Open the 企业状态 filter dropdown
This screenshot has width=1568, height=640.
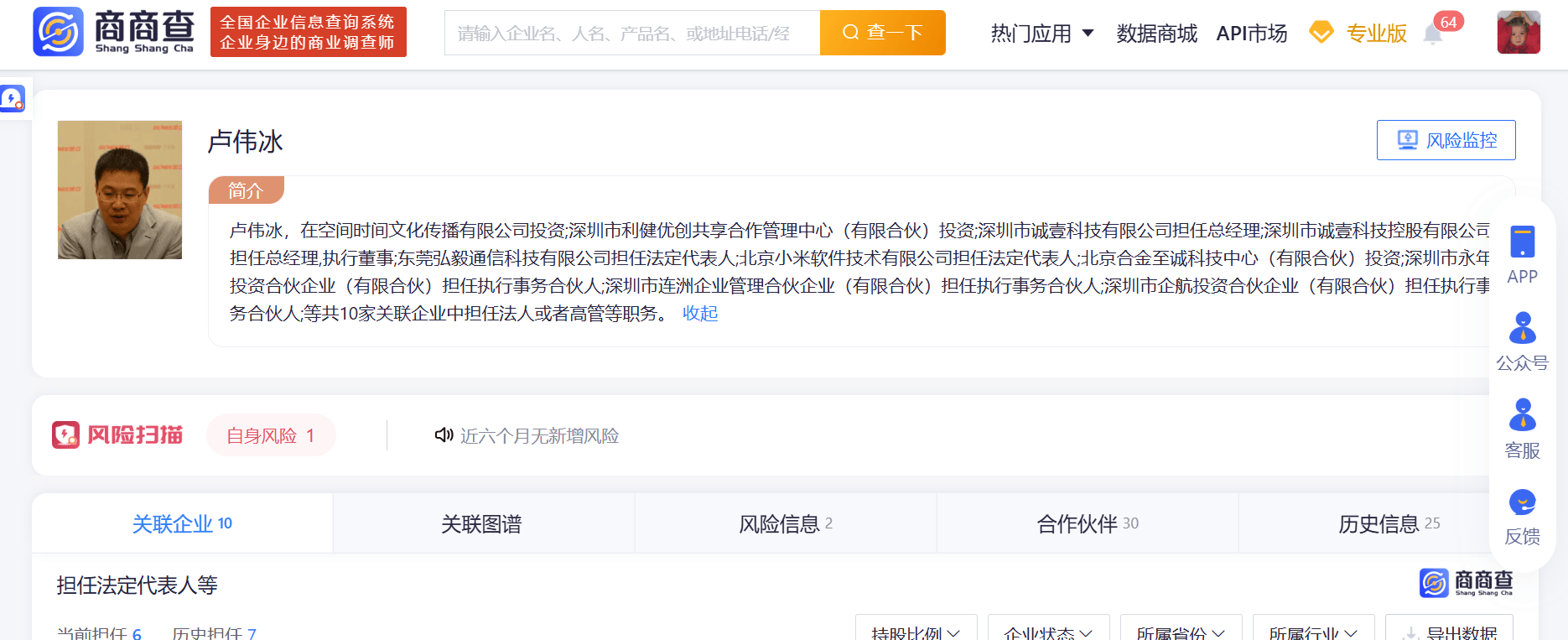coord(1049,631)
